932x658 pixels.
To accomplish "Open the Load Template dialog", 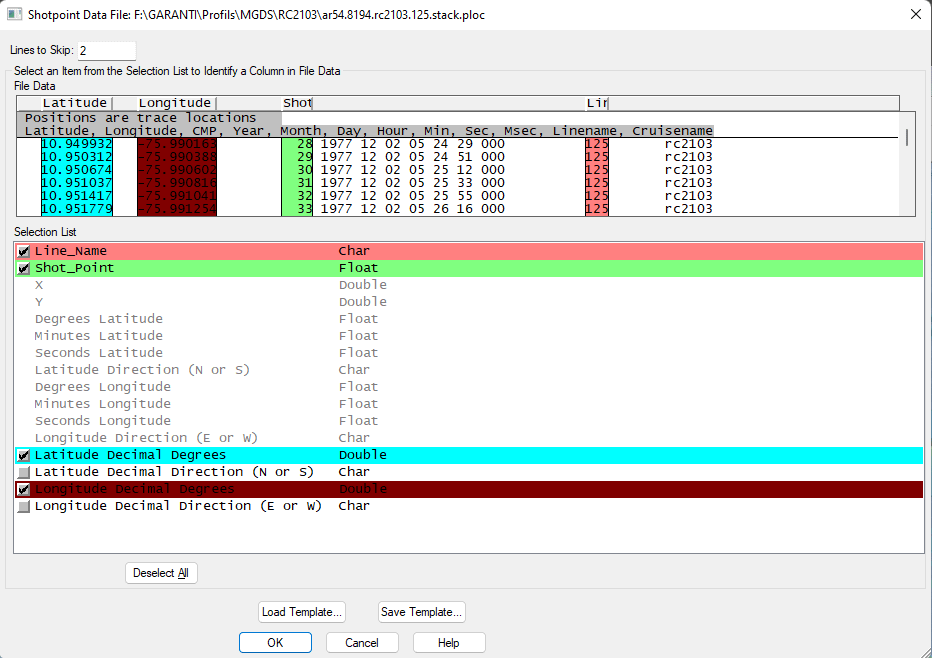I will click(302, 612).
